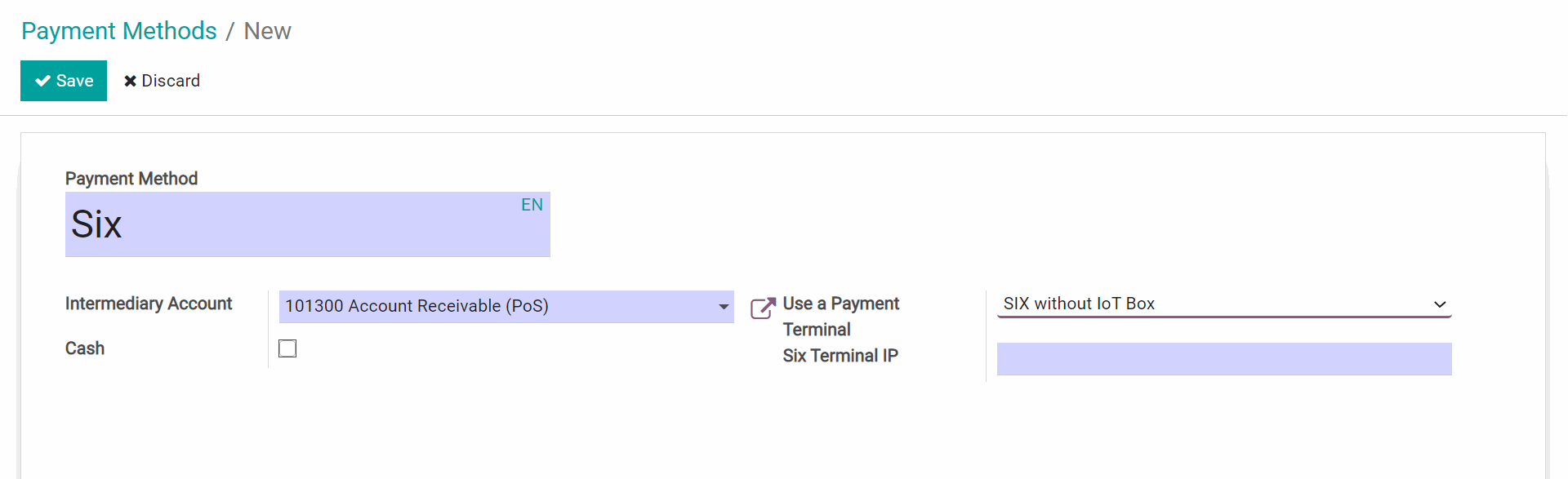Click the Cash field label

point(85,348)
